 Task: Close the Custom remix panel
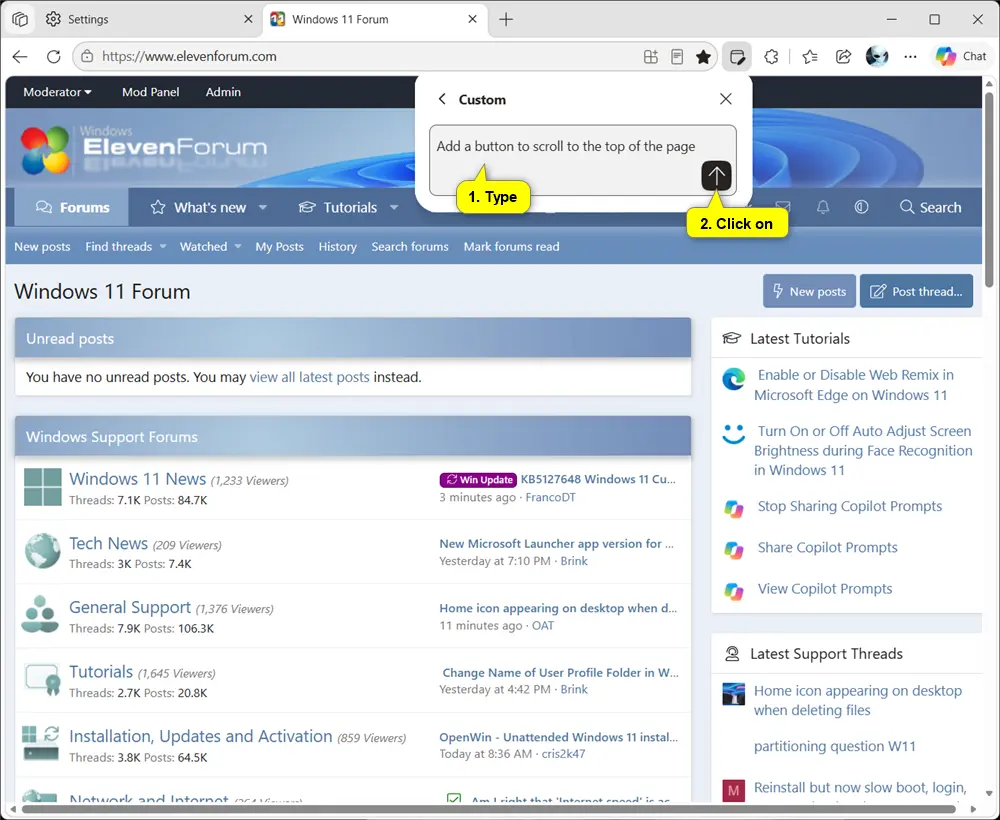pos(725,99)
